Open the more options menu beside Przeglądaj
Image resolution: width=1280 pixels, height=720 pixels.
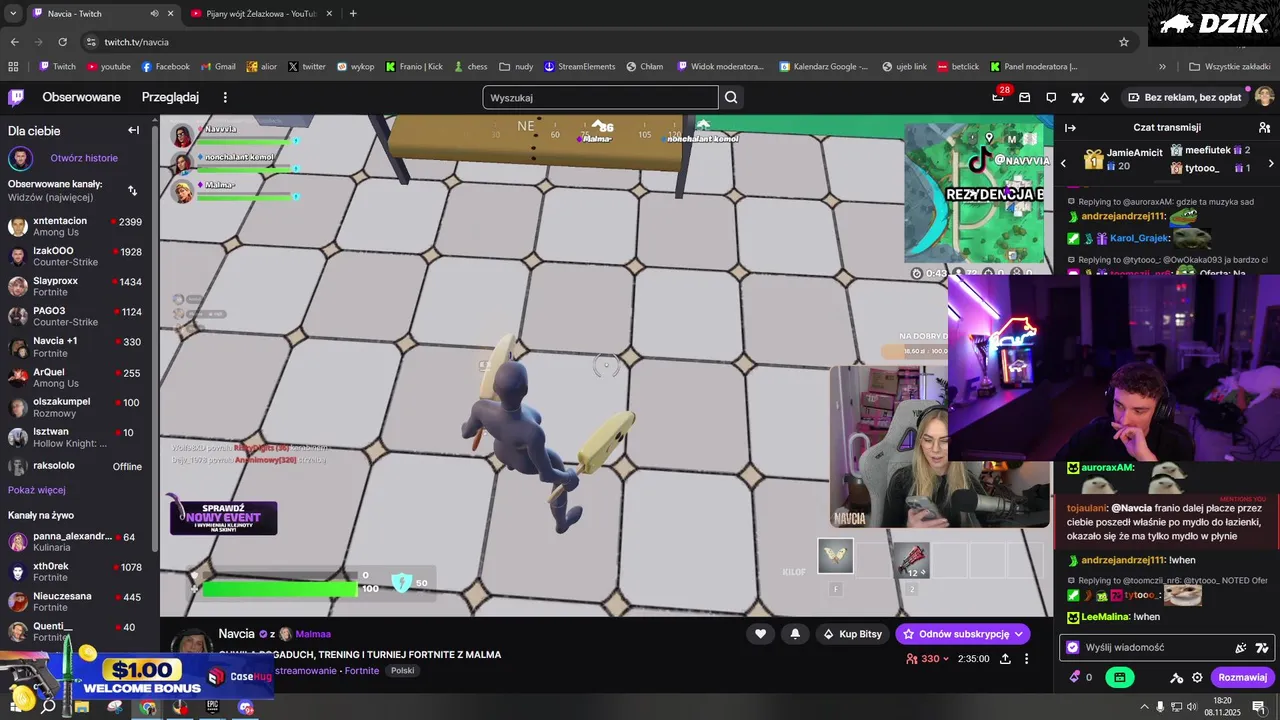point(225,97)
